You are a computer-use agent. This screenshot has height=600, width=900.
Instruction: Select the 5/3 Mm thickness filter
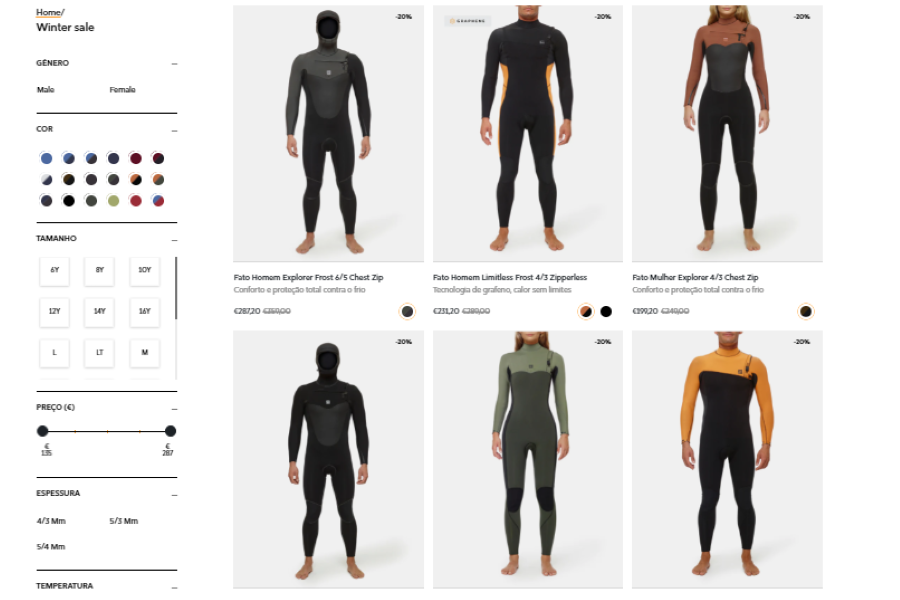tap(123, 521)
